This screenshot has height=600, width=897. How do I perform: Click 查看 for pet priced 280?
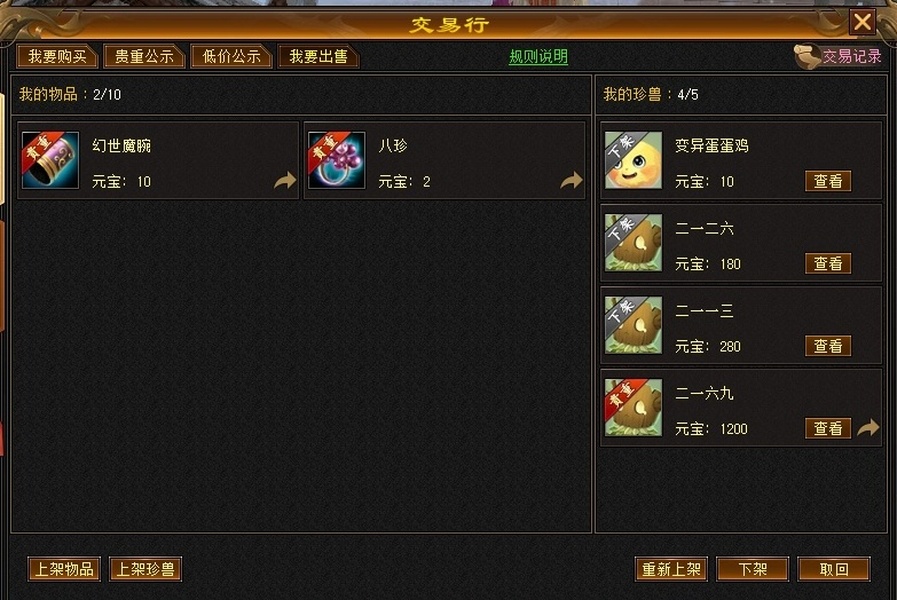(828, 345)
